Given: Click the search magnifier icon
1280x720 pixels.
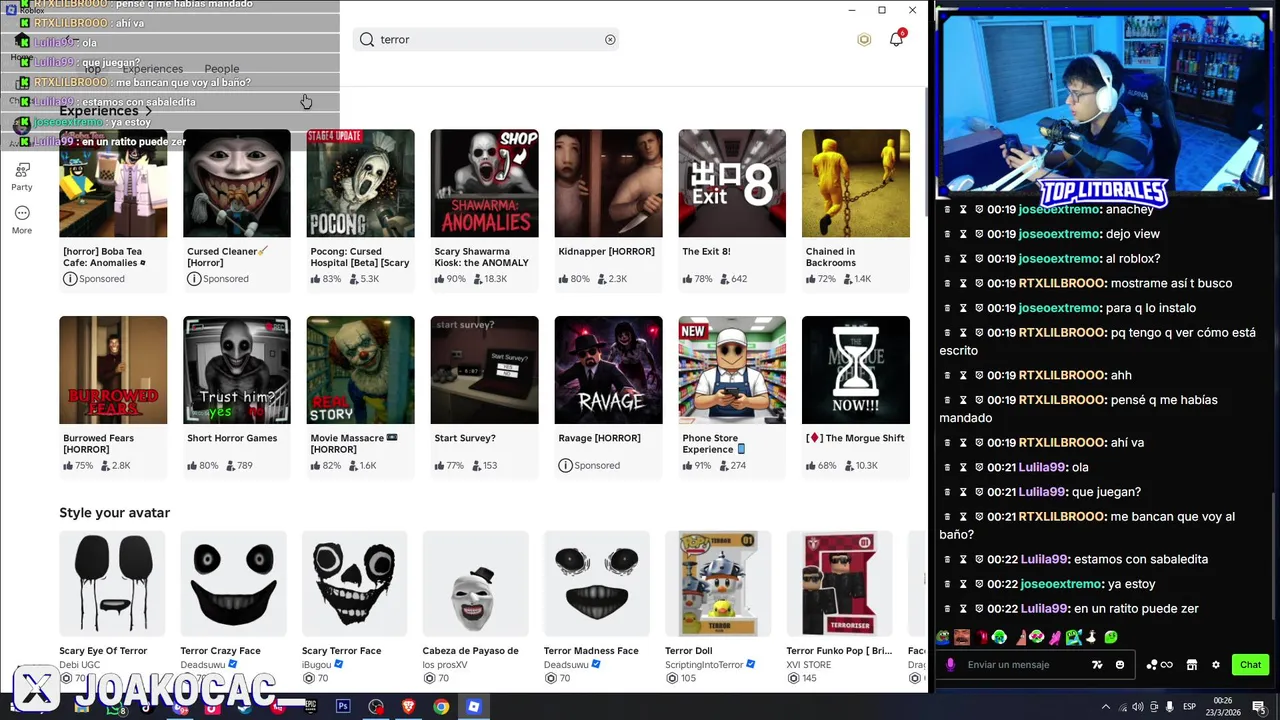Looking at the screenshot, I should (367, 40).
